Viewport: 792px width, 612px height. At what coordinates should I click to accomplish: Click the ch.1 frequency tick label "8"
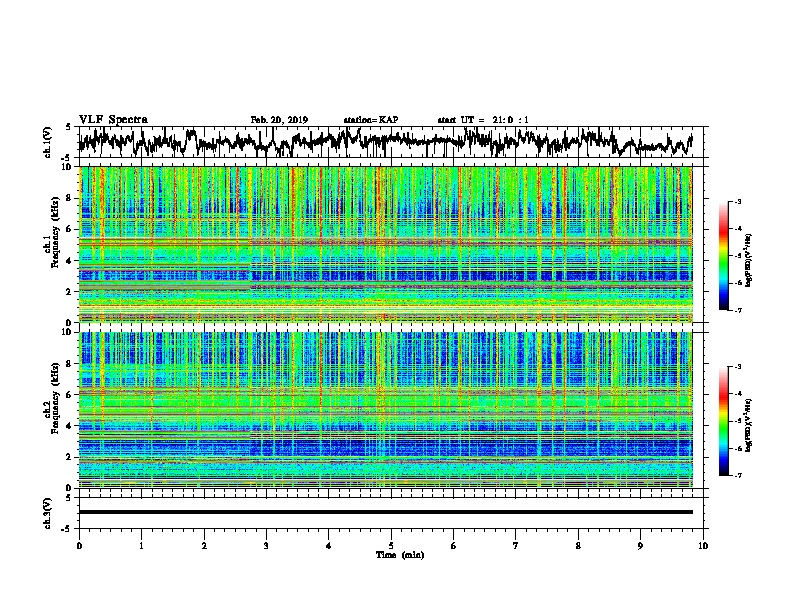coord(70,198)
